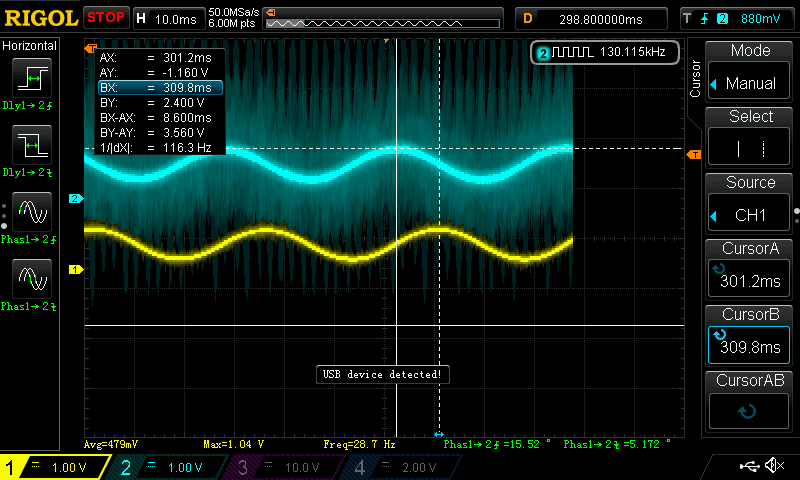The image size is (800, 480).
Task: Click the highlighted BX 309.8ms row
Action: tap(160, 88)
